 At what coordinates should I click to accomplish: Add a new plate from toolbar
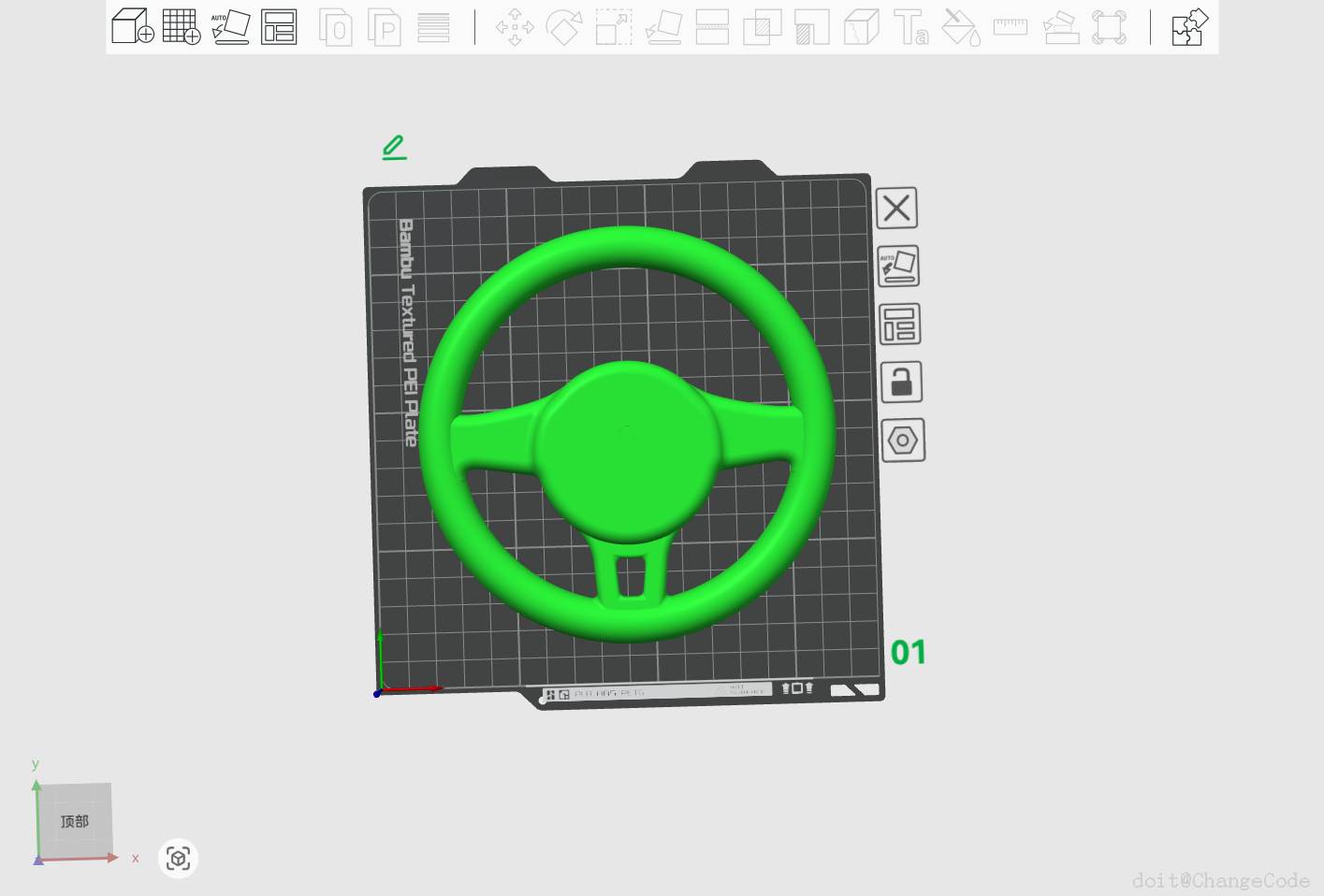[182, 26]
